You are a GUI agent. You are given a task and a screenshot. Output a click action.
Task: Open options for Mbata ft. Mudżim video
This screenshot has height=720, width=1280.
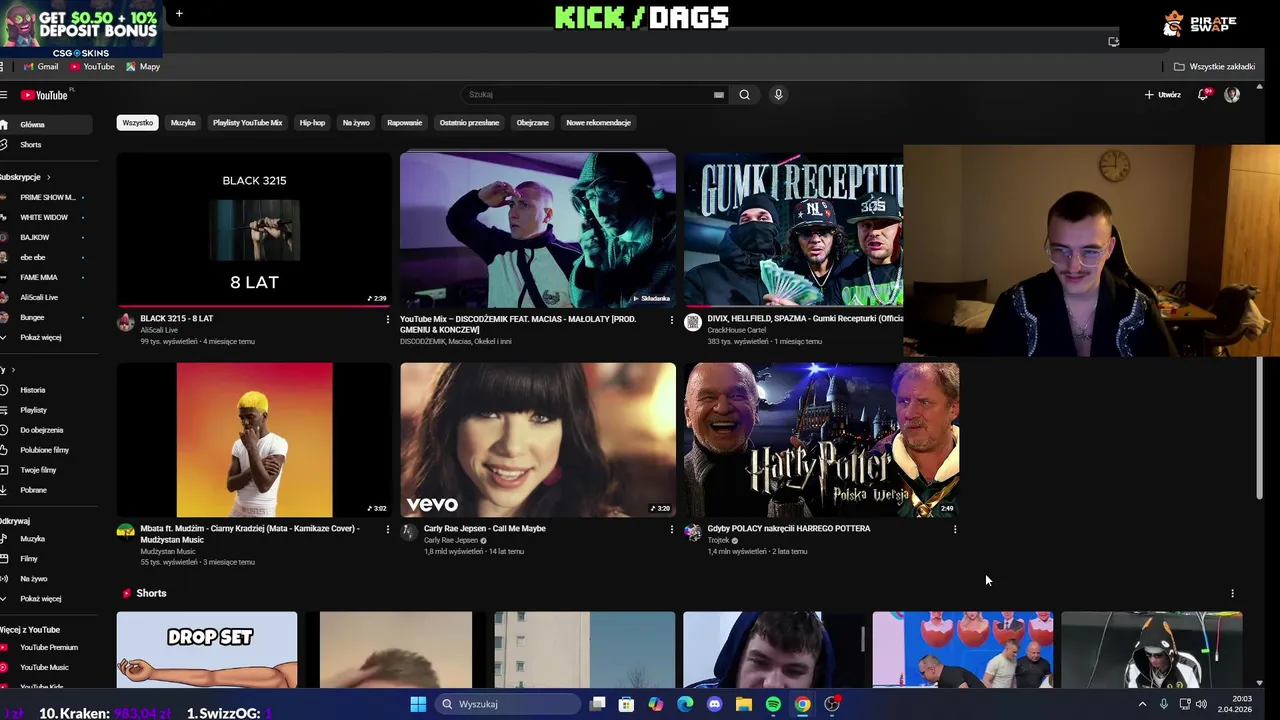(x=388, y=530)
